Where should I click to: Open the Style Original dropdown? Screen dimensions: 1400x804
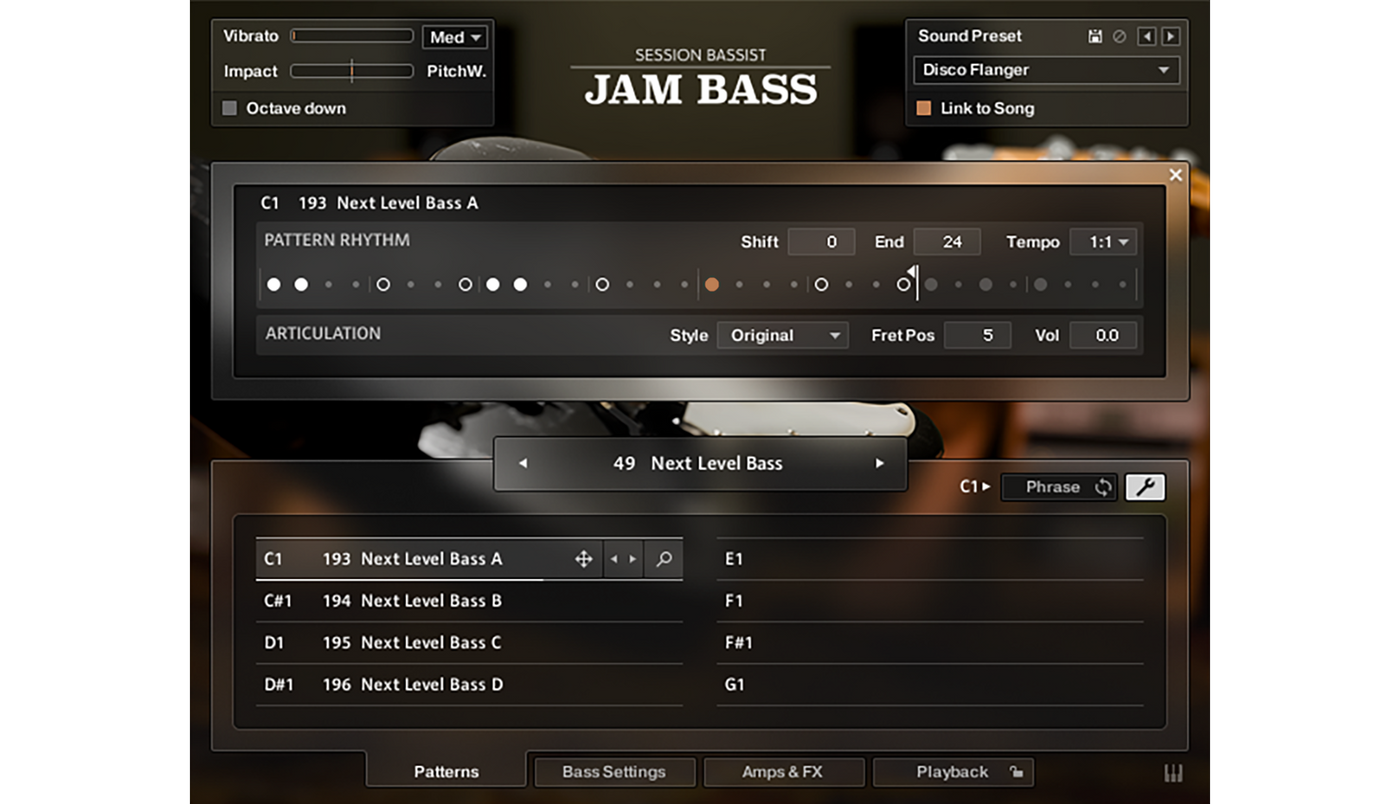[x=782, y=335]
